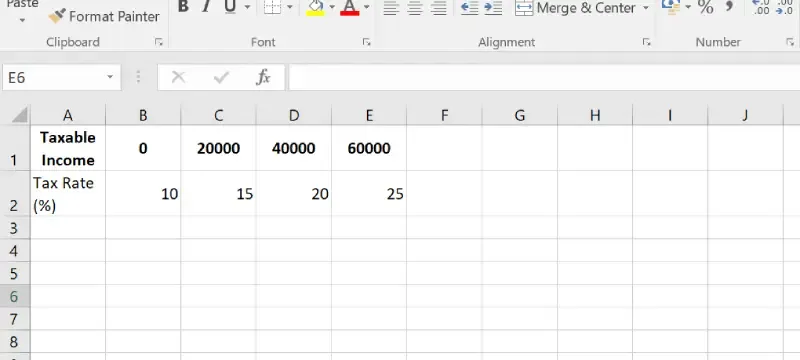Open Alignment settings dialog launcher
The height and width of the screenshot is (360, 800).
(646, 42)
